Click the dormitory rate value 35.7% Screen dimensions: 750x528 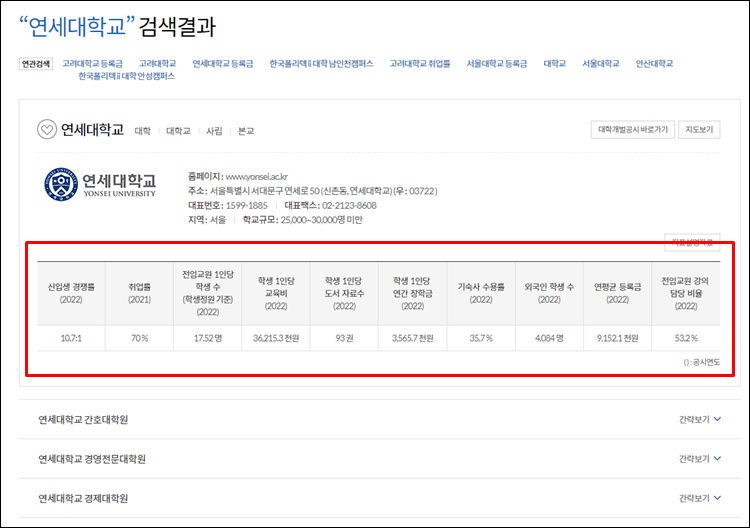[x=481, y=338]
